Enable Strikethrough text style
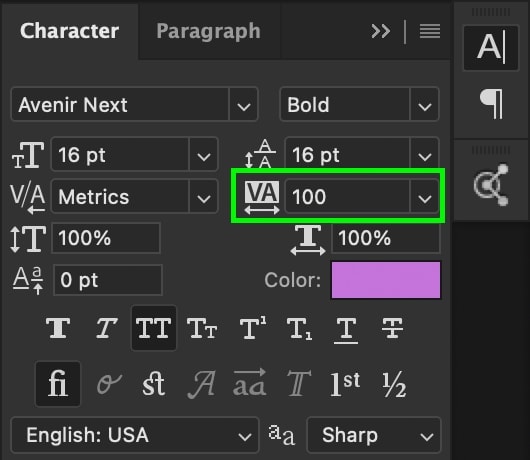The image size is (530, 460). (x=392, y=328)
